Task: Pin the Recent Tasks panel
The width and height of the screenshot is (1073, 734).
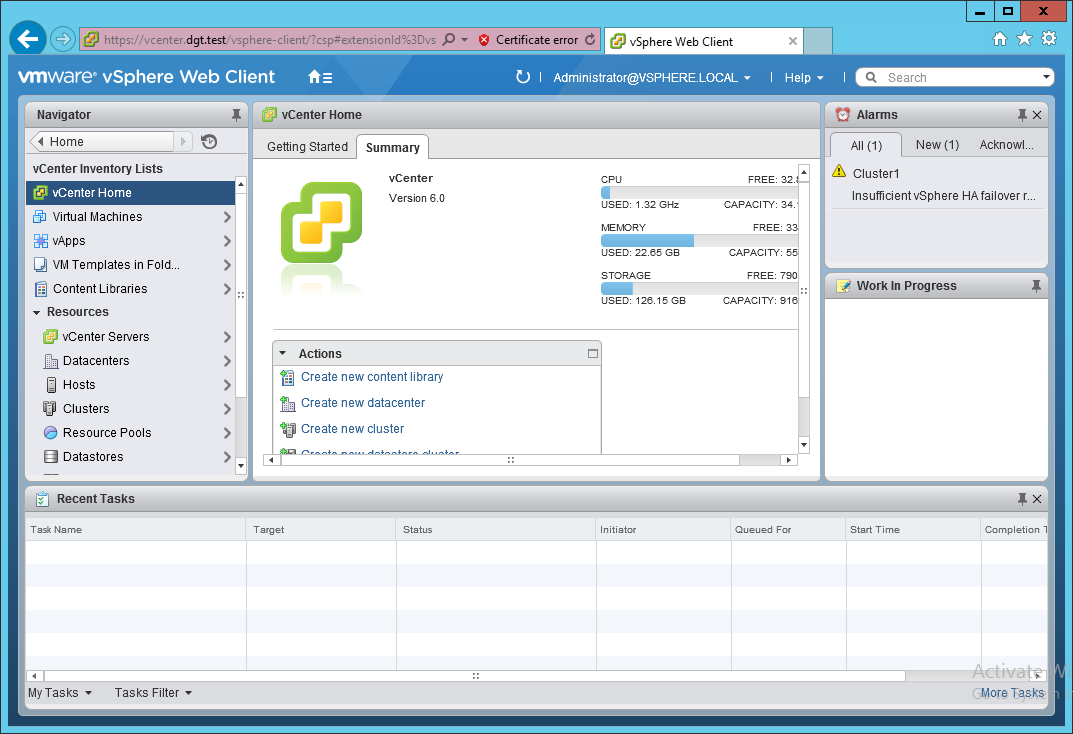Action: coord(1022,499)
